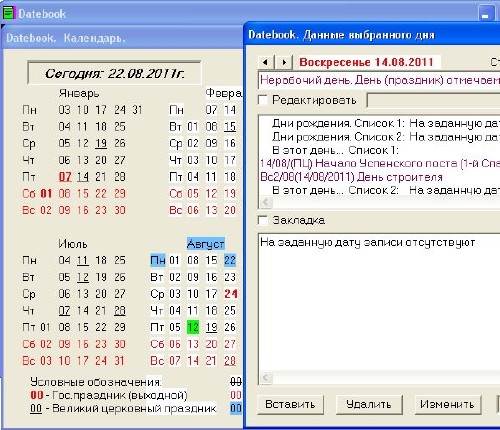The width and height of the screenshot is (500, 430).
Task: Click the empty field beside Редактировать
Action: tap(433, 101)
